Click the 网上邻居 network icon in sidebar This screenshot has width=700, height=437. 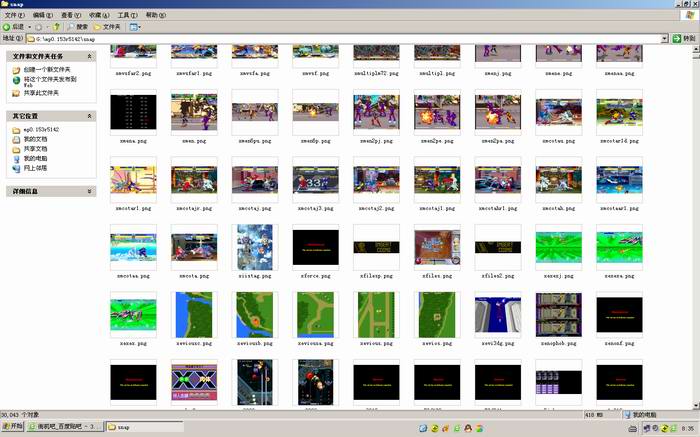[x=16, y=168]
